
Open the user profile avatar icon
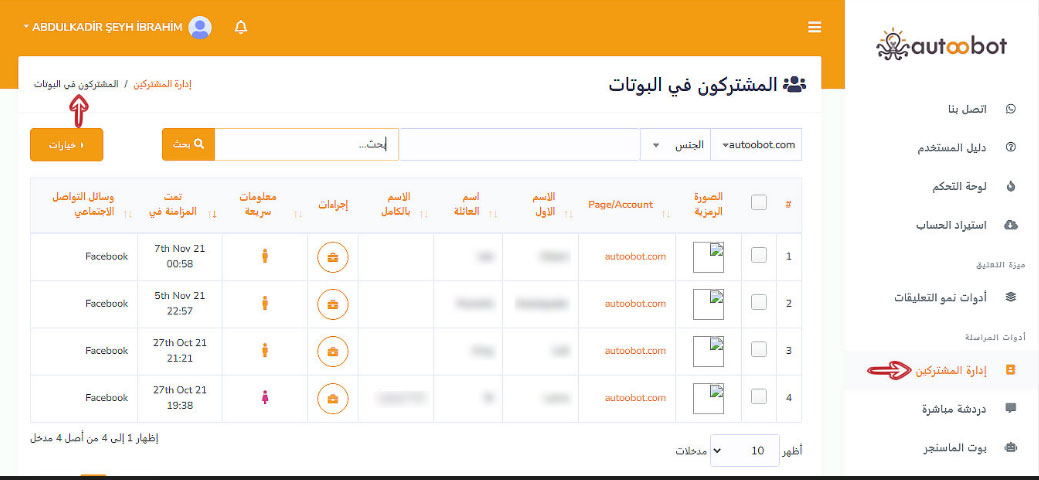coord(200,27)
